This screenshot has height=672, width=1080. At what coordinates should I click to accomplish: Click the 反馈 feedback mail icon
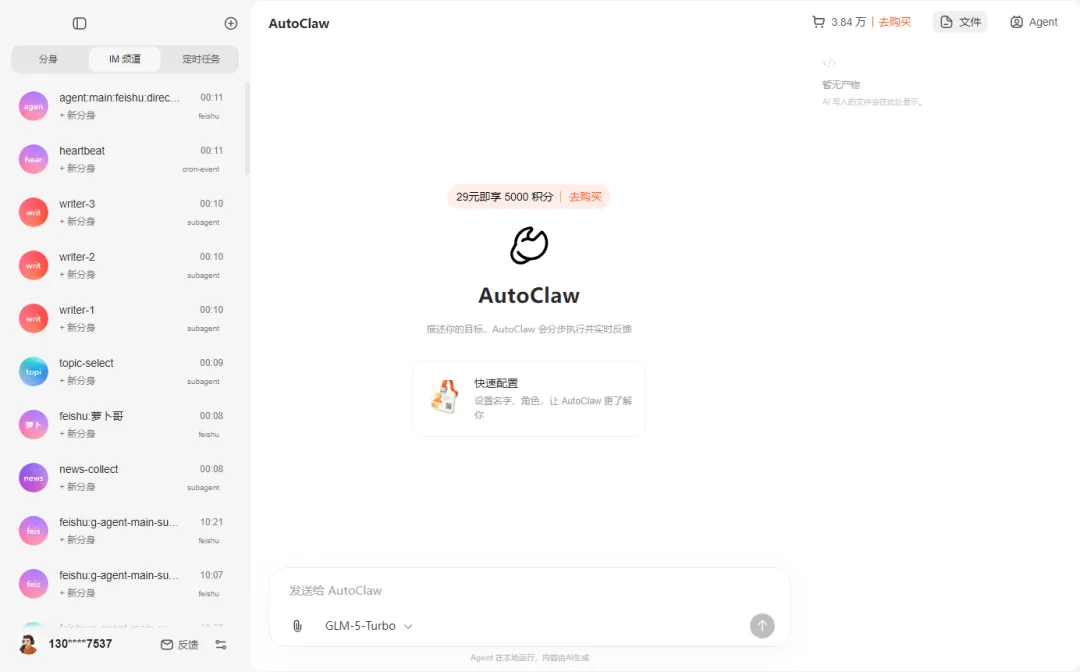click(167, 644)
